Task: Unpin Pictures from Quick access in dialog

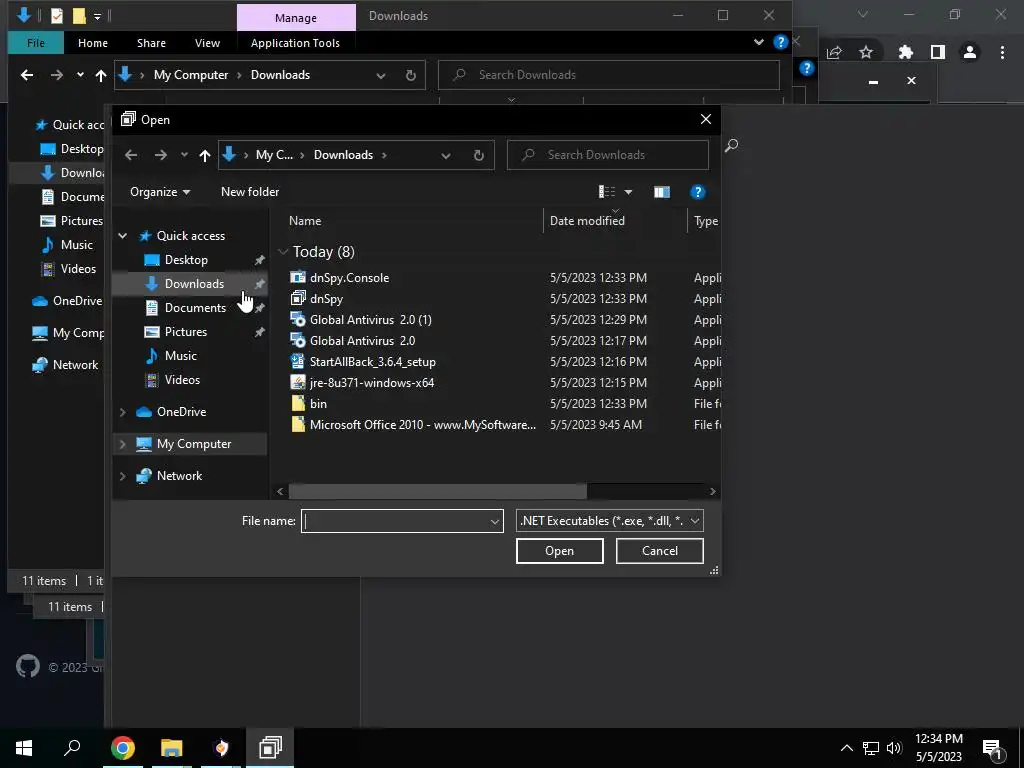Action: [259, 332]
